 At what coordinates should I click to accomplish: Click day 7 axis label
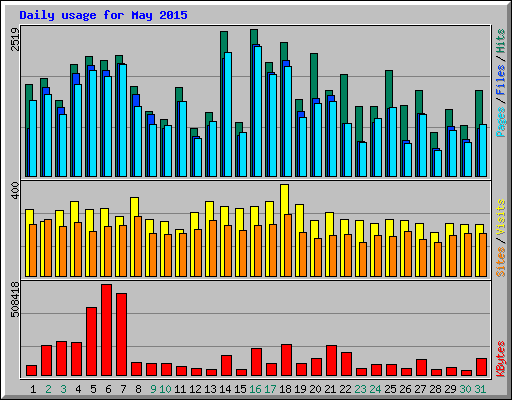123,389
